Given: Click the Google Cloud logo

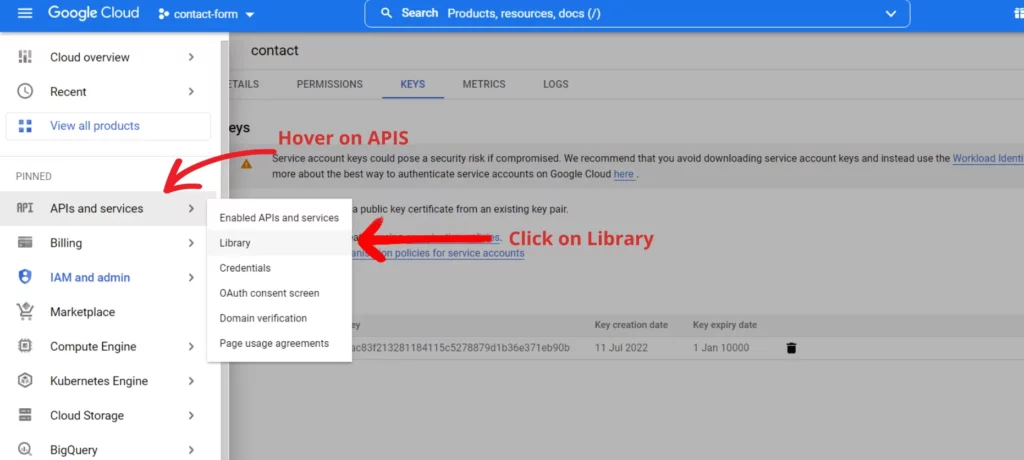Looking at the screenshot, I should pyautogui.click(x=93, y=13).
